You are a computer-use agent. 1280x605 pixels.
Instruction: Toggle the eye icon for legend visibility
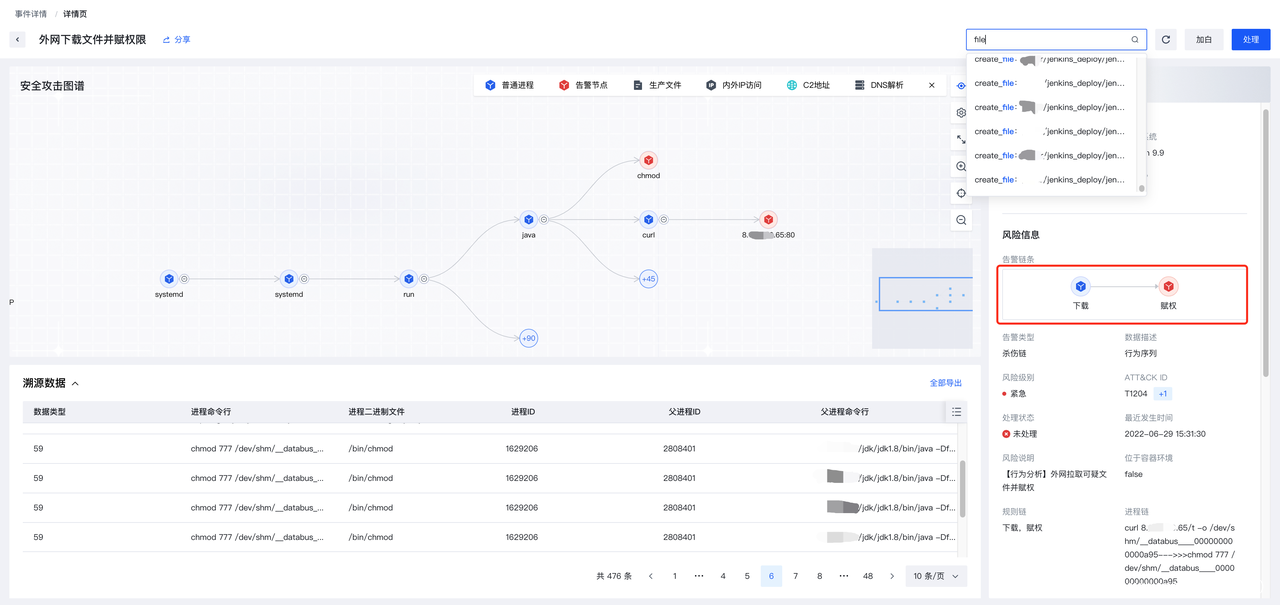(961, 86)
